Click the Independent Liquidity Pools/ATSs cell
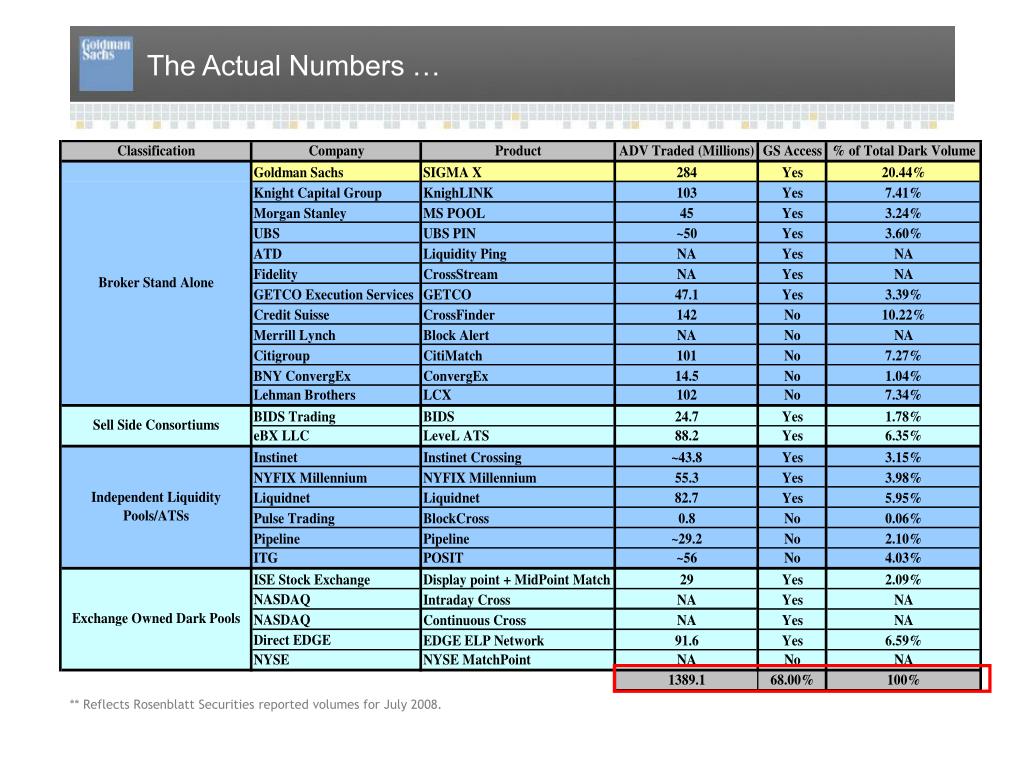This screenshot has width=1024, height=768. 156,507
